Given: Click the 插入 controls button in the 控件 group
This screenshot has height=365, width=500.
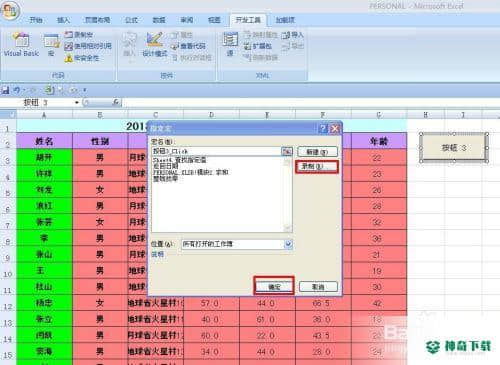Looking at the screenshot, I should pos(129,45).
